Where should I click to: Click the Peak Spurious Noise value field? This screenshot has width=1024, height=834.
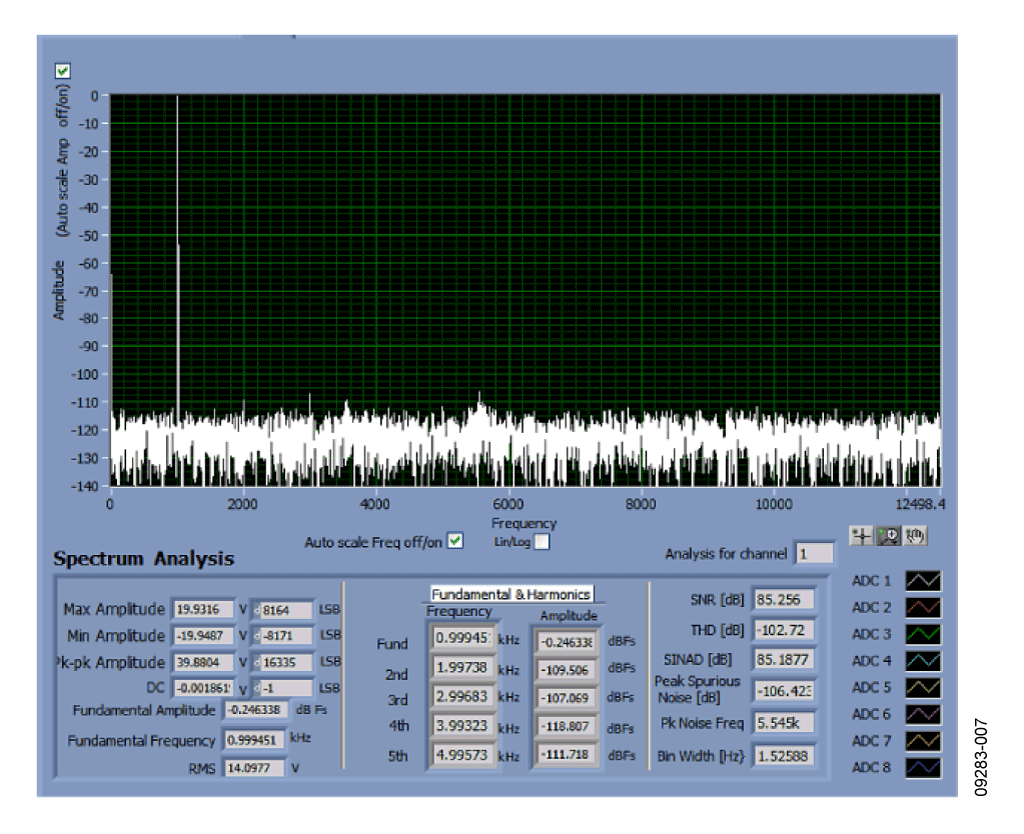[x=784, y=691]
